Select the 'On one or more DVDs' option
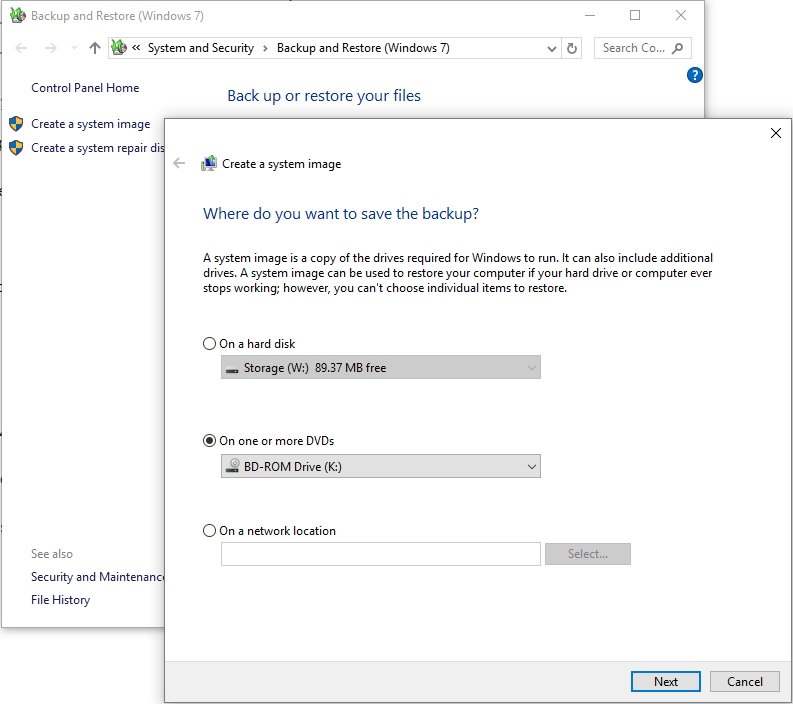This screenshot has width=793, height=704. click(209, 441)
